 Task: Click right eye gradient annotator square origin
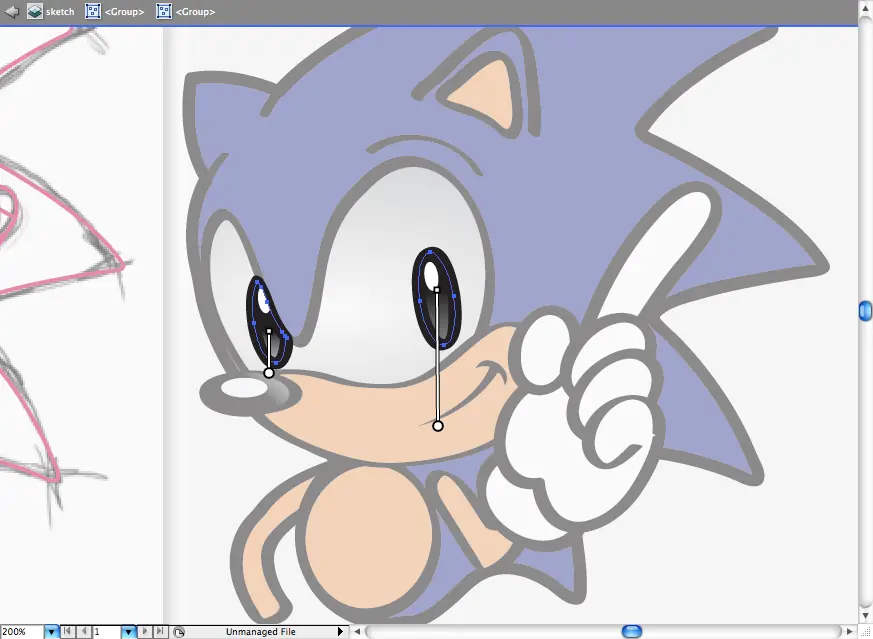click(436, 290)
